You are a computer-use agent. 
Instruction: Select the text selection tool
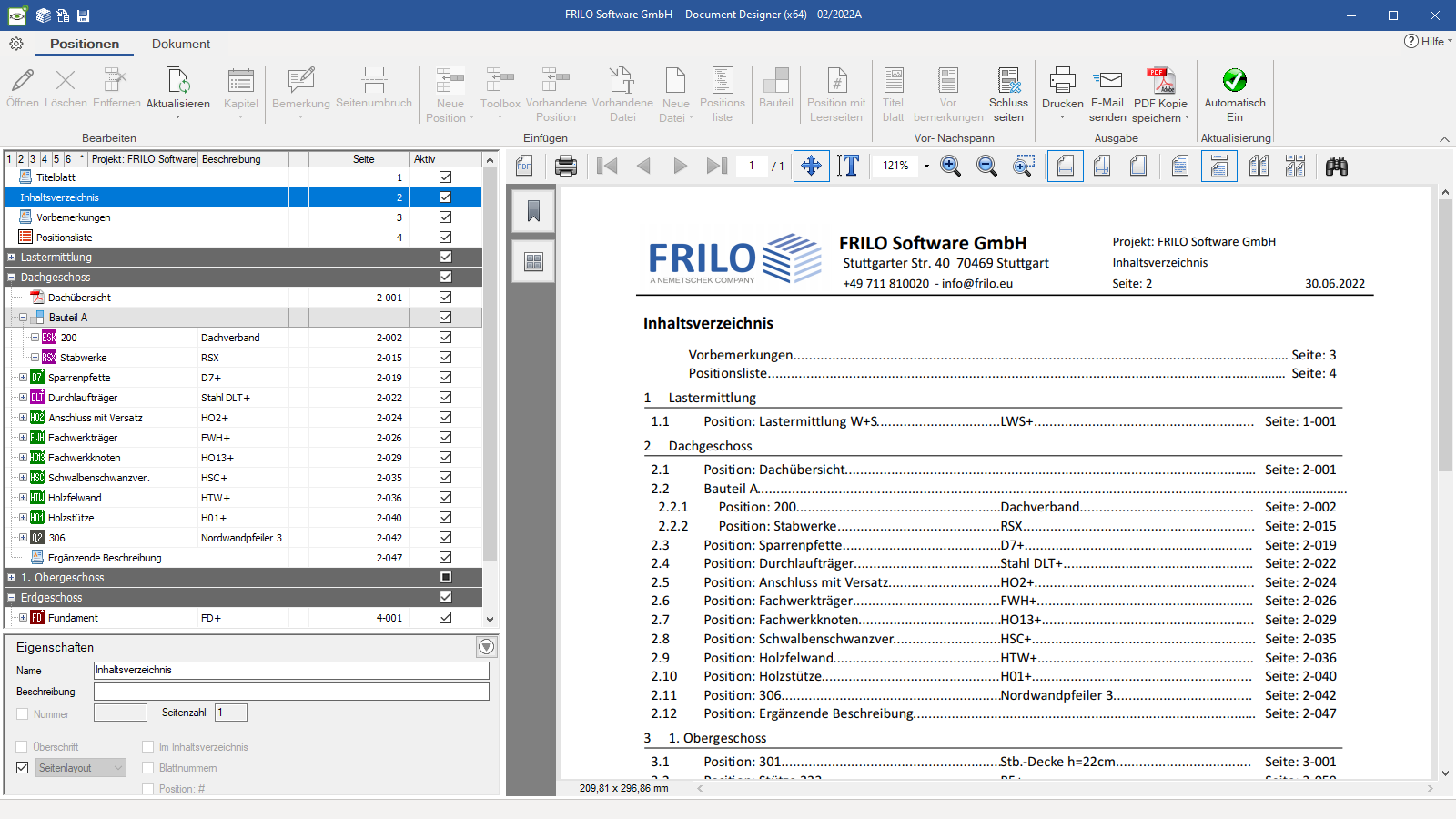(848, 166)
